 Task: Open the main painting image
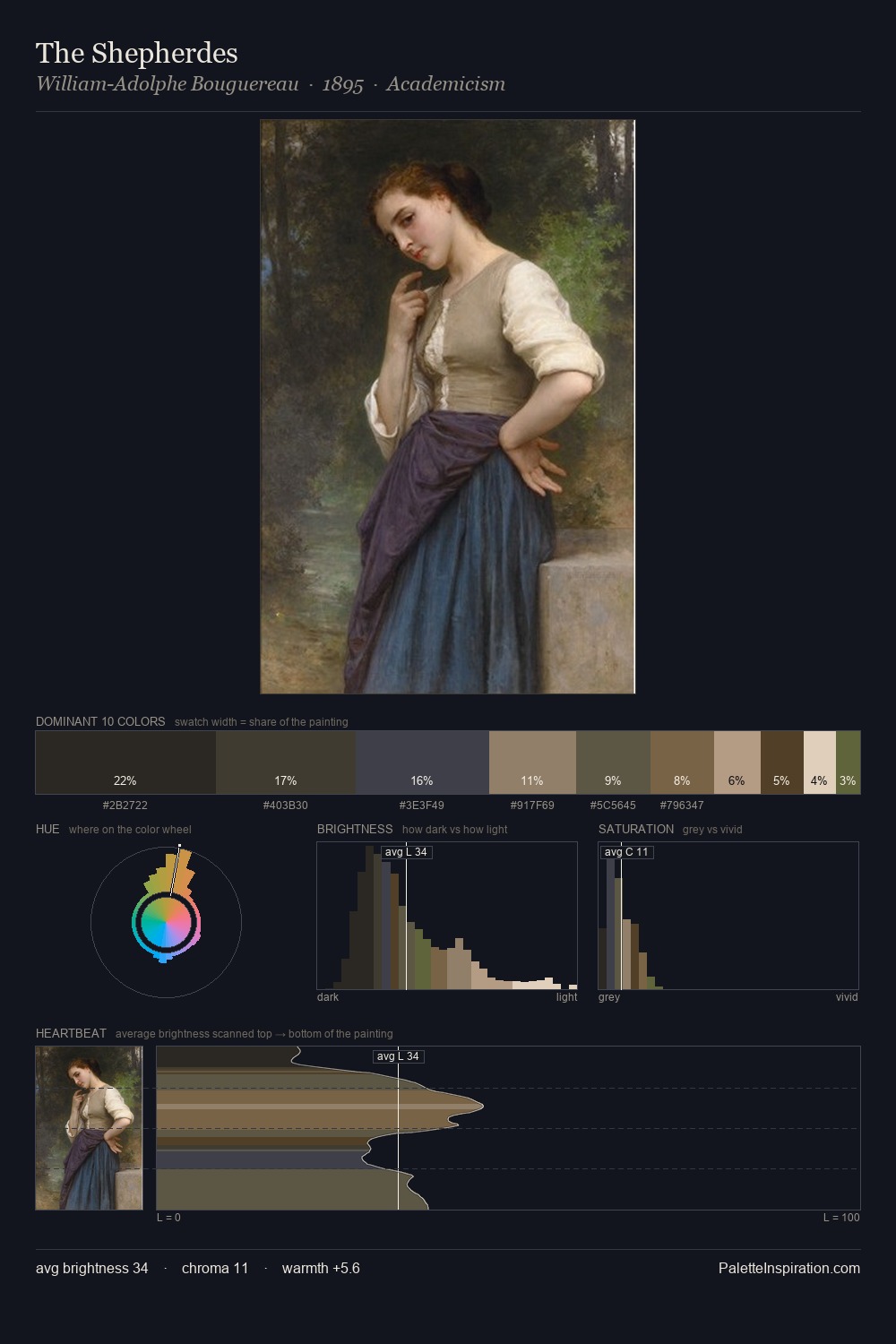447,407
